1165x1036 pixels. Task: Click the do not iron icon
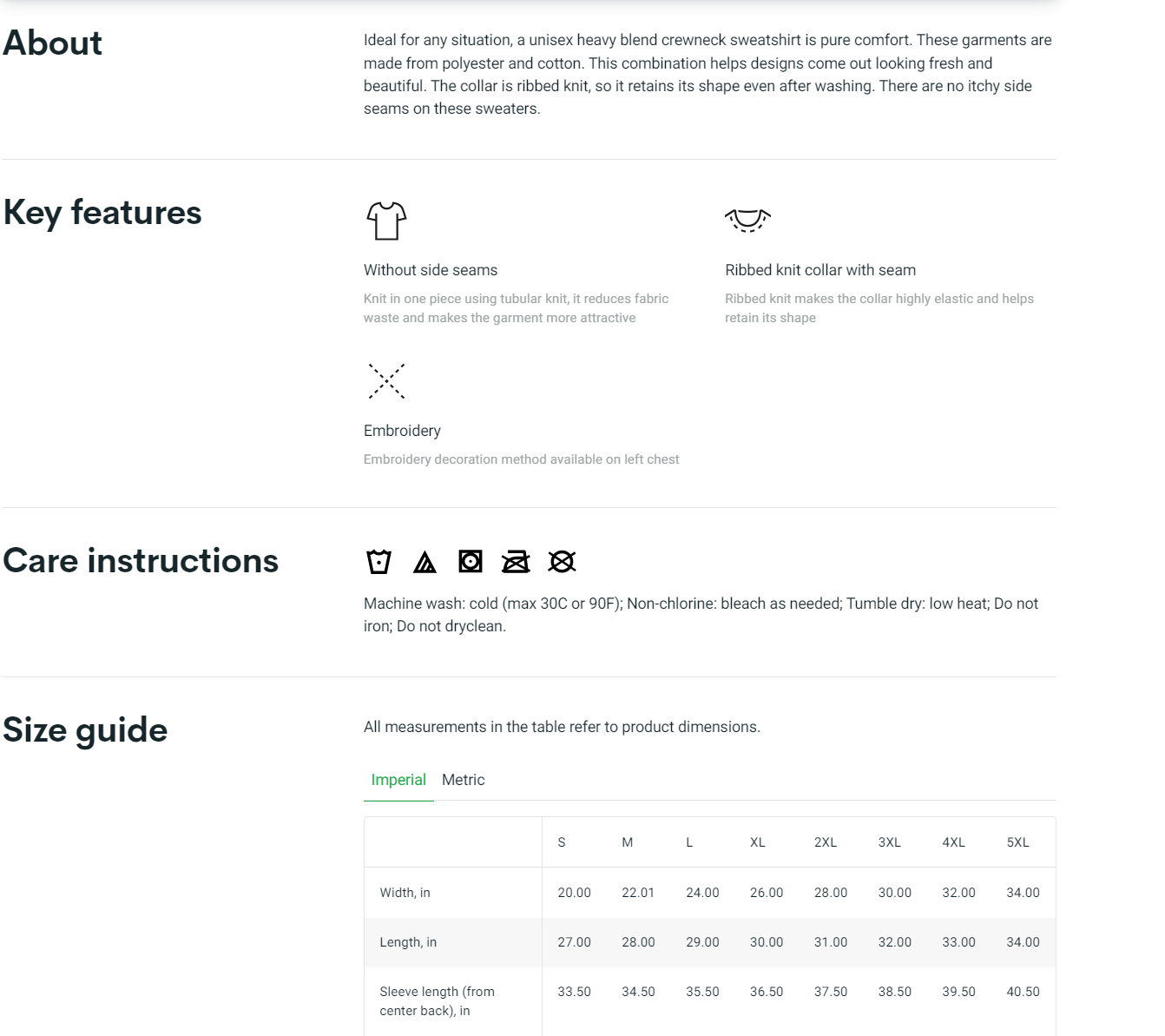pyautogui.click(x=516, y=562)
